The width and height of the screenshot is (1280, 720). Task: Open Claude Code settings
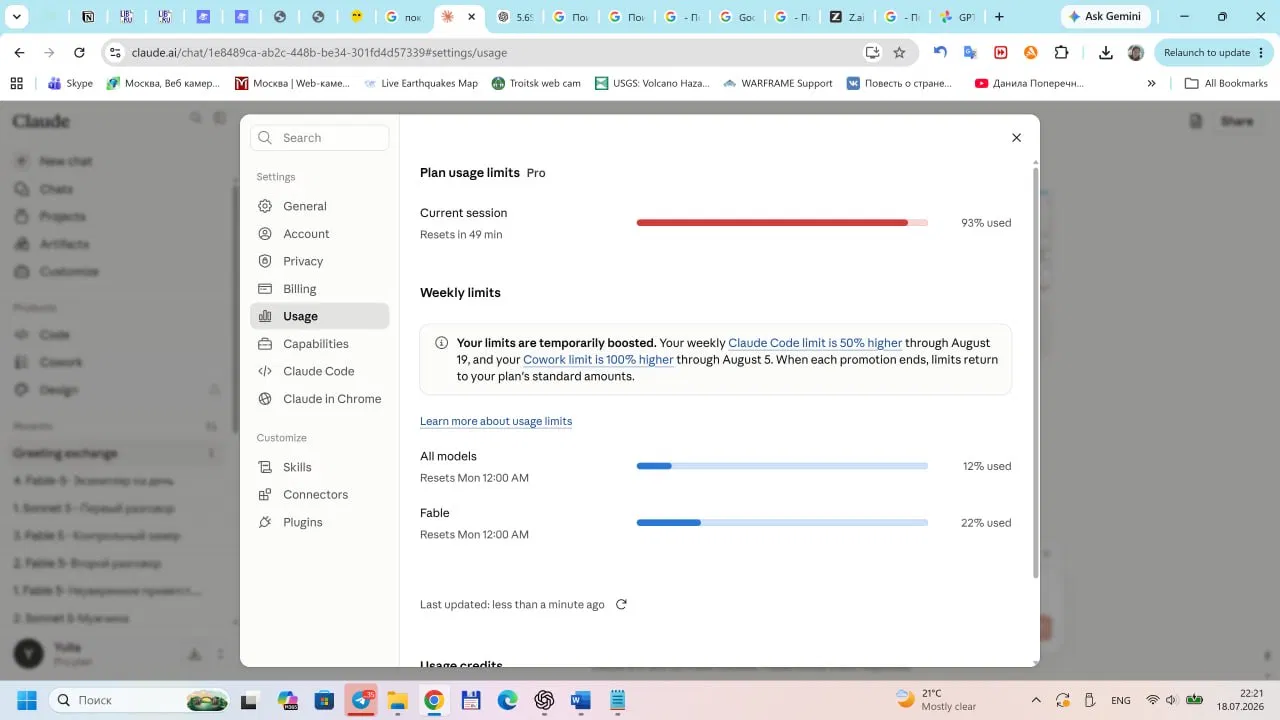click(x=319, y=371)
